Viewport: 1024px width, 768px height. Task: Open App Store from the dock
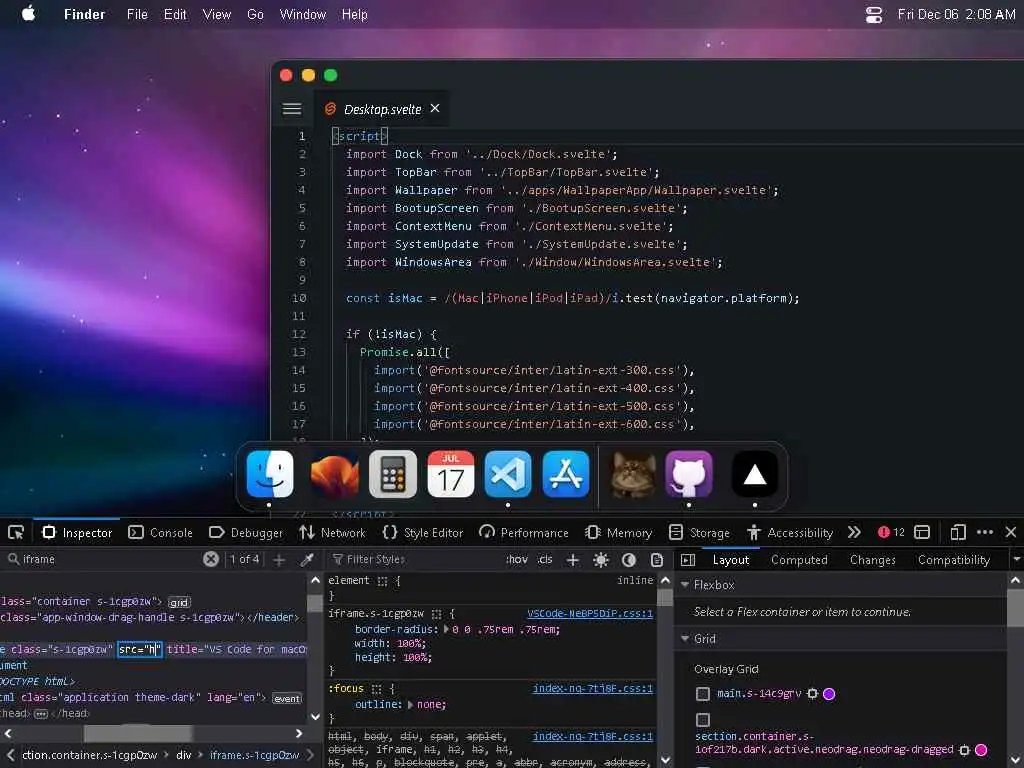coord(566,474)
